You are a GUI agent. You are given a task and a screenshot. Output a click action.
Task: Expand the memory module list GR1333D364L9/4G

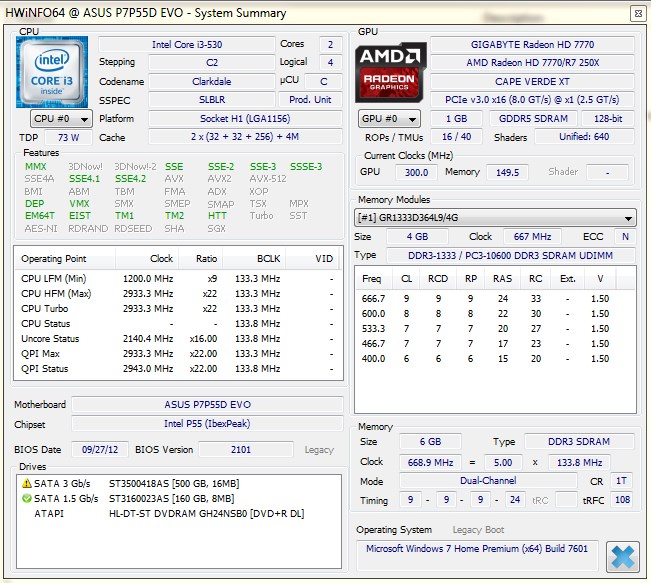(x=495, y=218)
